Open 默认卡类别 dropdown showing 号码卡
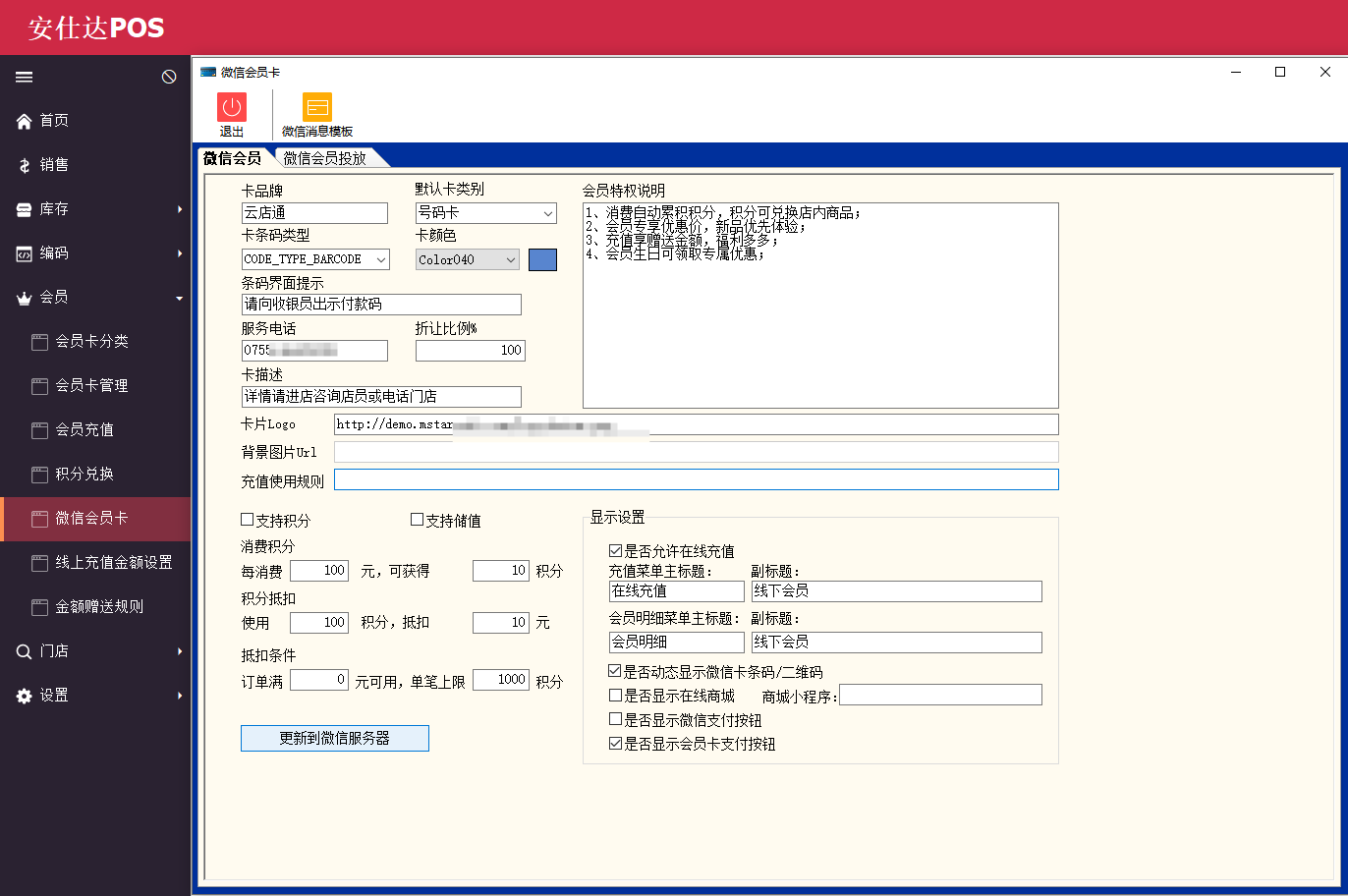The height and width of the screenshot is (896, 1348). click(x=486, y=213)
